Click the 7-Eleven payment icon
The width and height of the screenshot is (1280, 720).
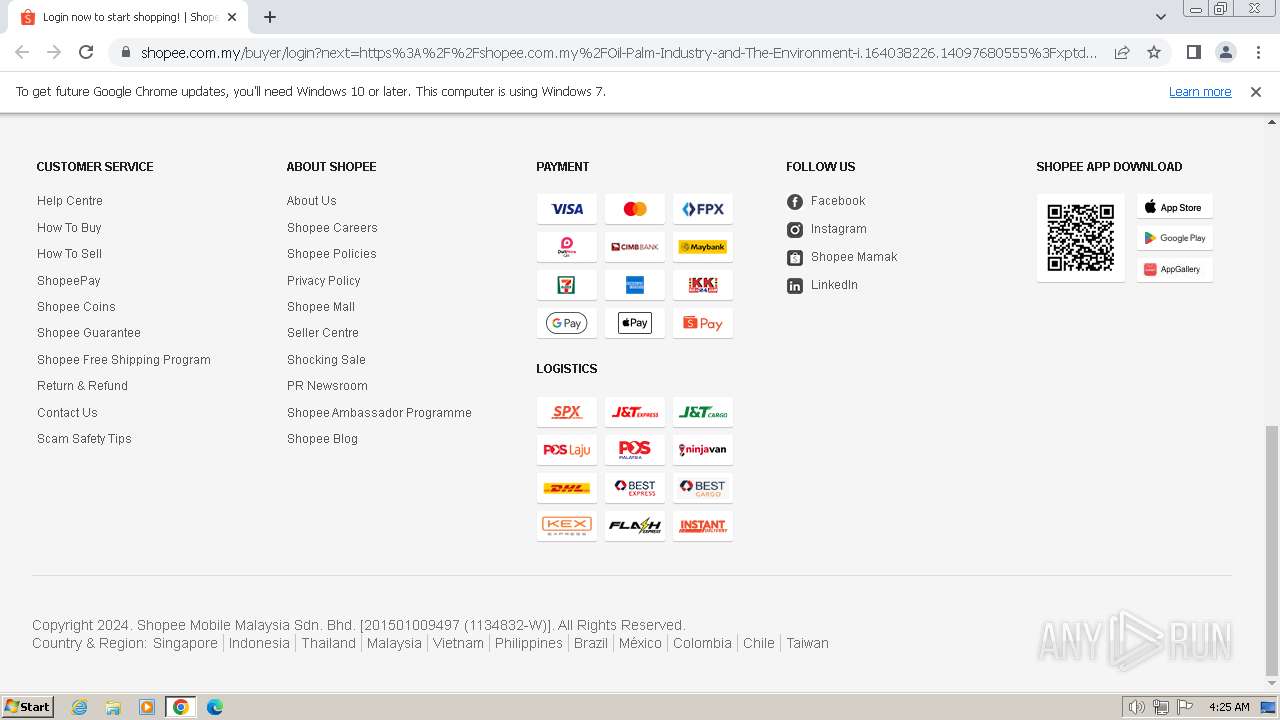(567, 285)
